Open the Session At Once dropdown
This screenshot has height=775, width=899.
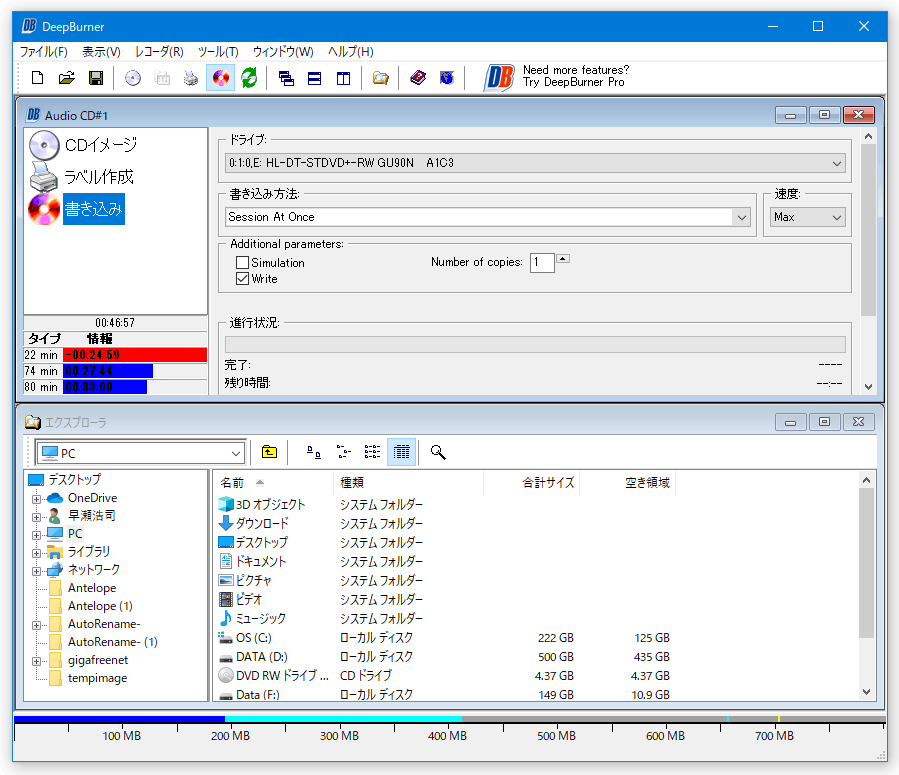pos(741,217)
